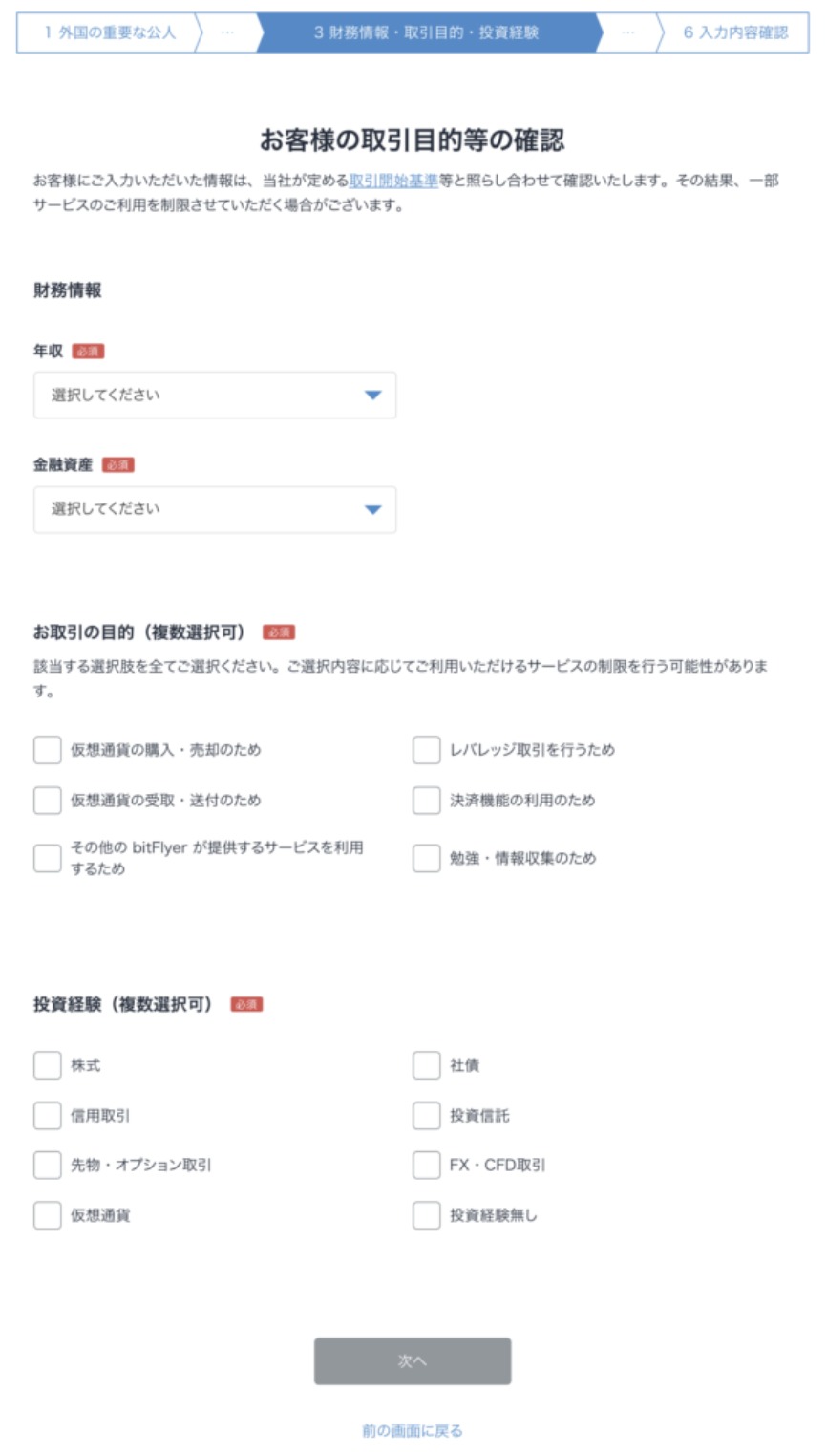Check the 投資経験無し option
Viewport: 827px width, 1456px height.
coord(425,1214)
